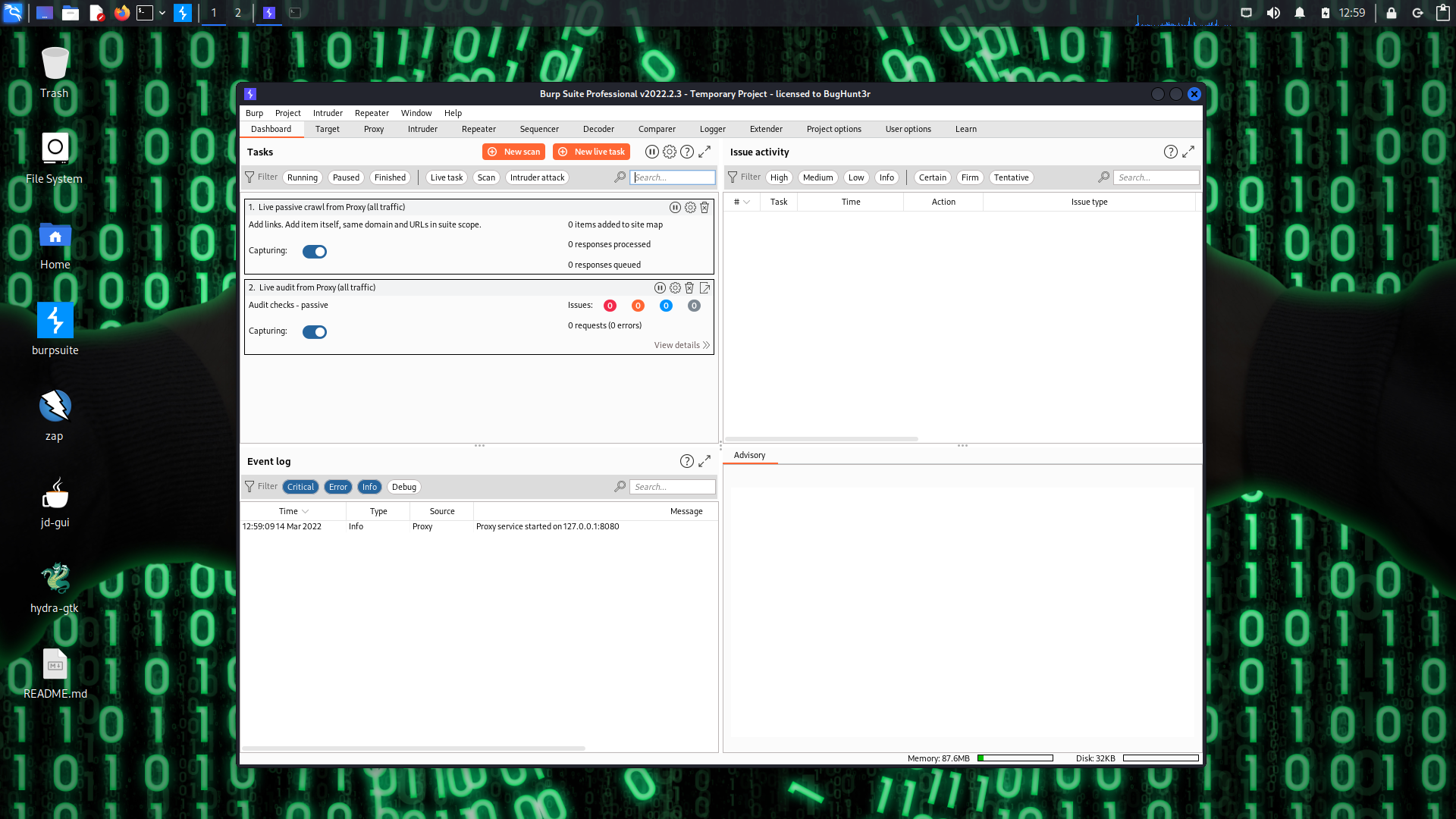Sort issues by the # column arrow
Image resolution: width=1456 pixels, height=819 pixels.
(746, 202)
